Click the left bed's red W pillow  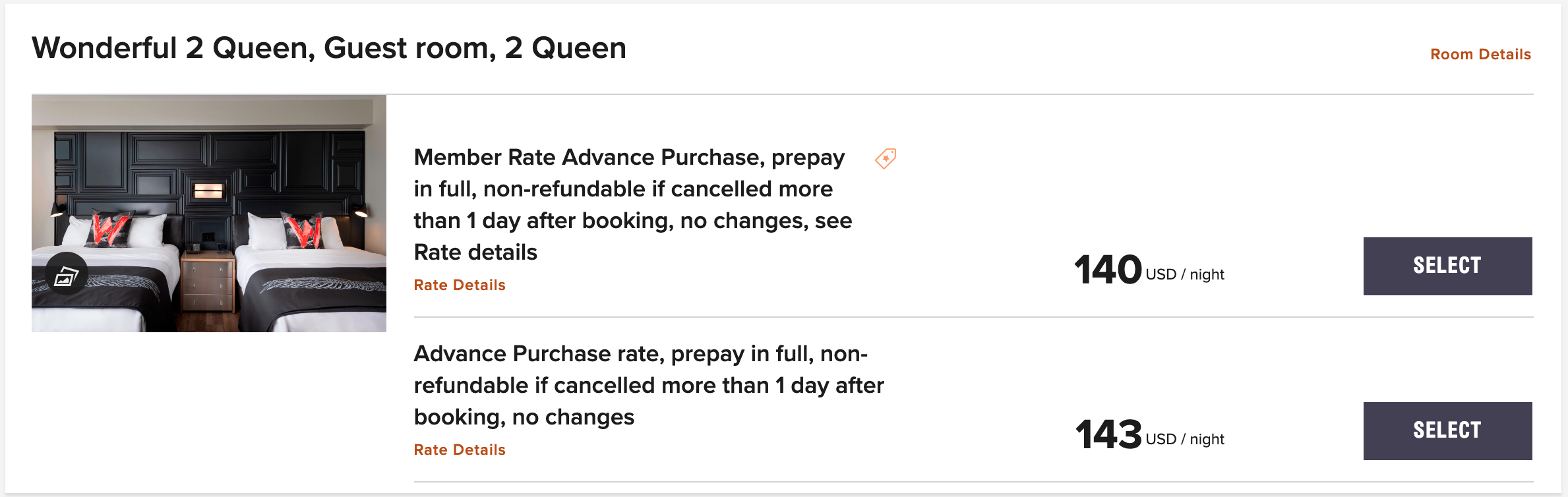(x=110, y=231)
